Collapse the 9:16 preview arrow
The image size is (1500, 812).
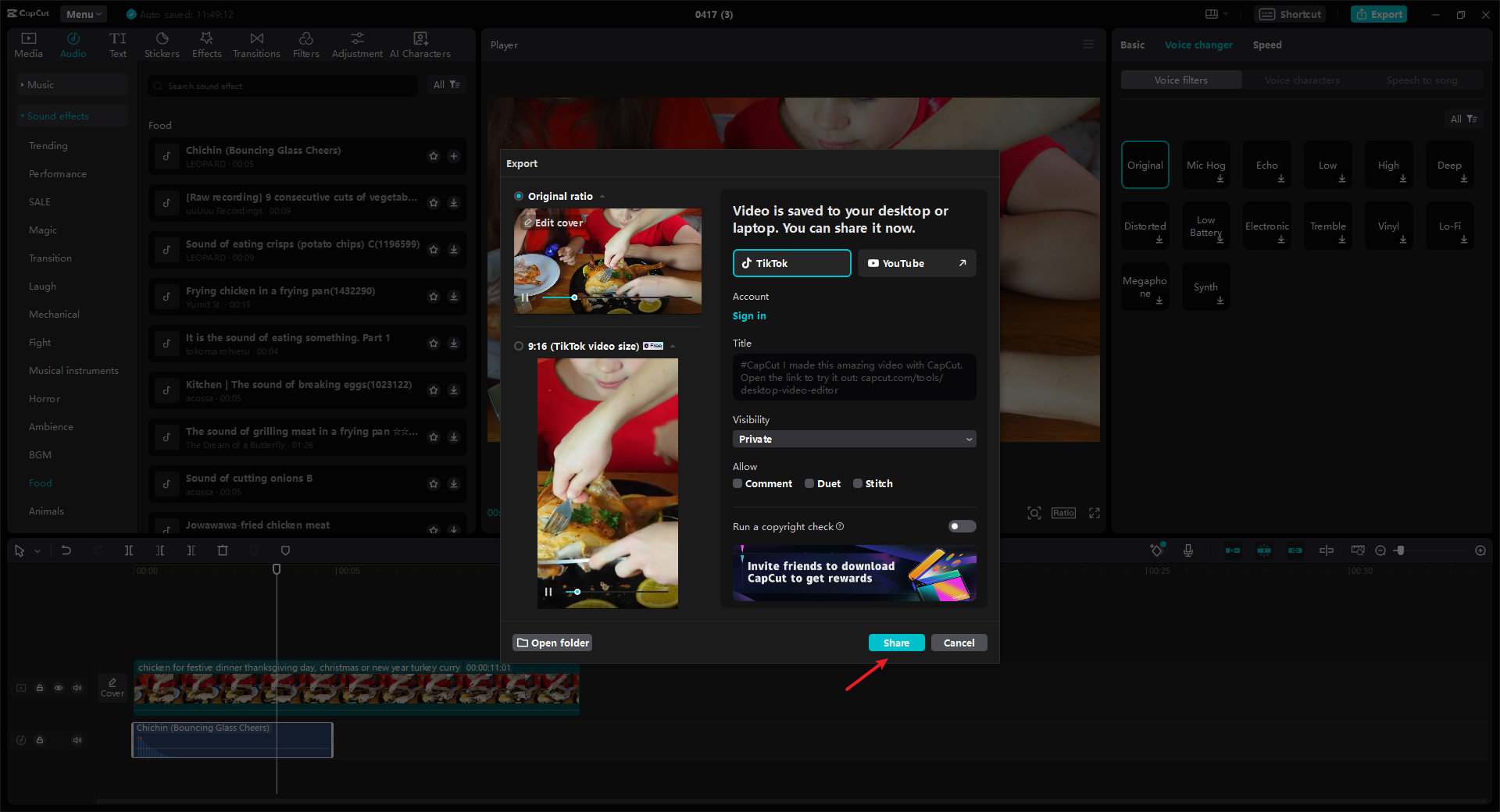[673, 347]
